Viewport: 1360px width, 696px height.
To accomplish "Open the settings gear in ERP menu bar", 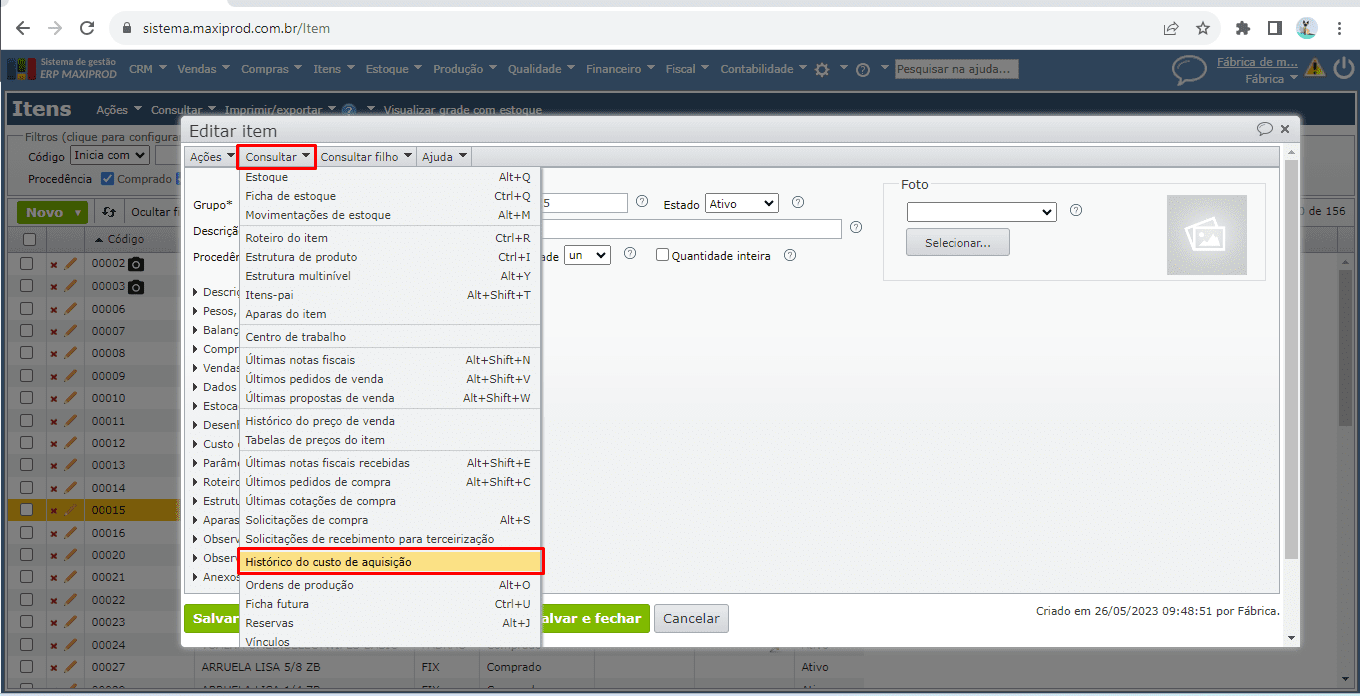I will click(x=822, y=69).
